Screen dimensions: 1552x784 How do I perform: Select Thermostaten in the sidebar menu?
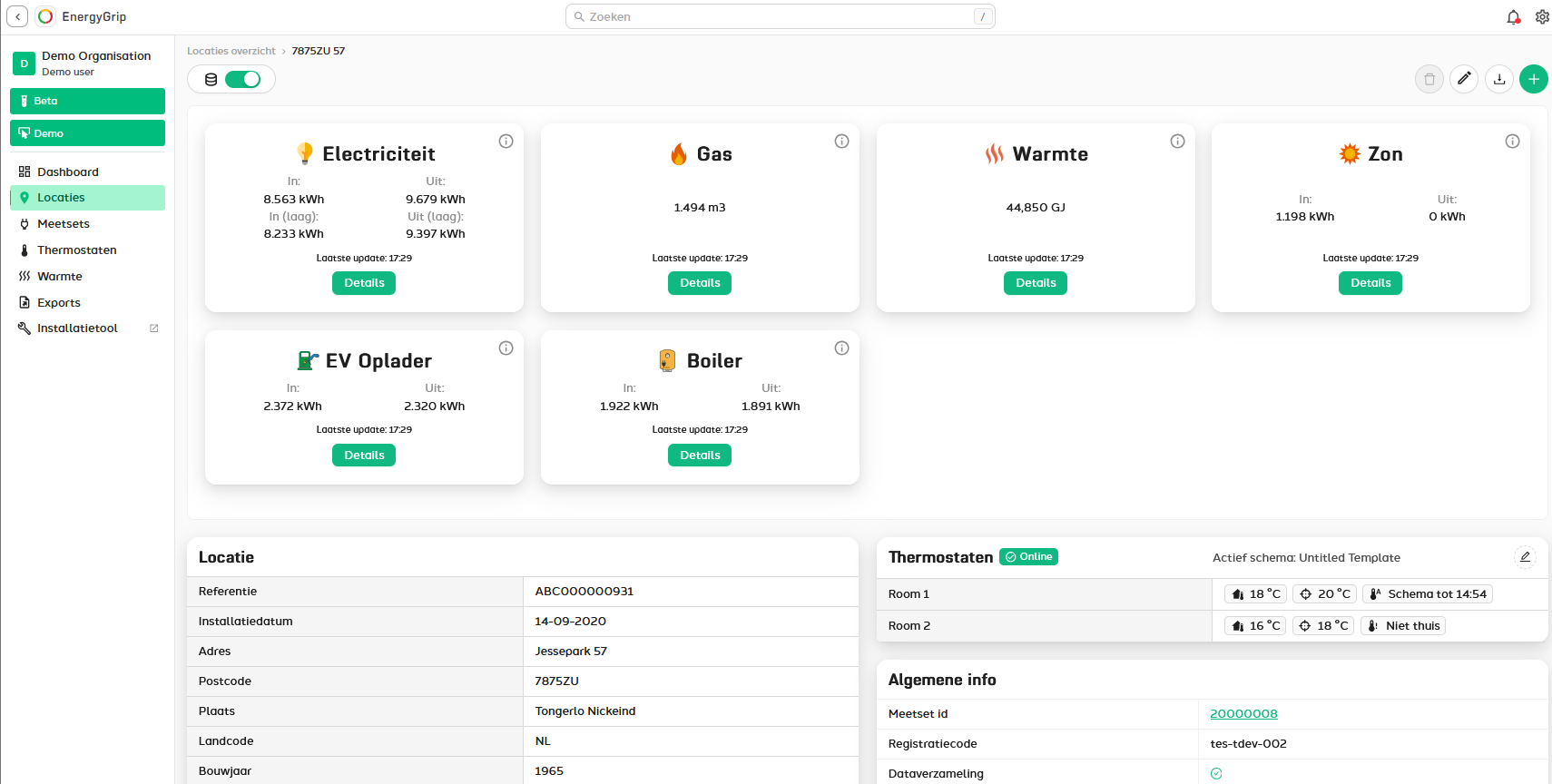[x=76, y=250]
